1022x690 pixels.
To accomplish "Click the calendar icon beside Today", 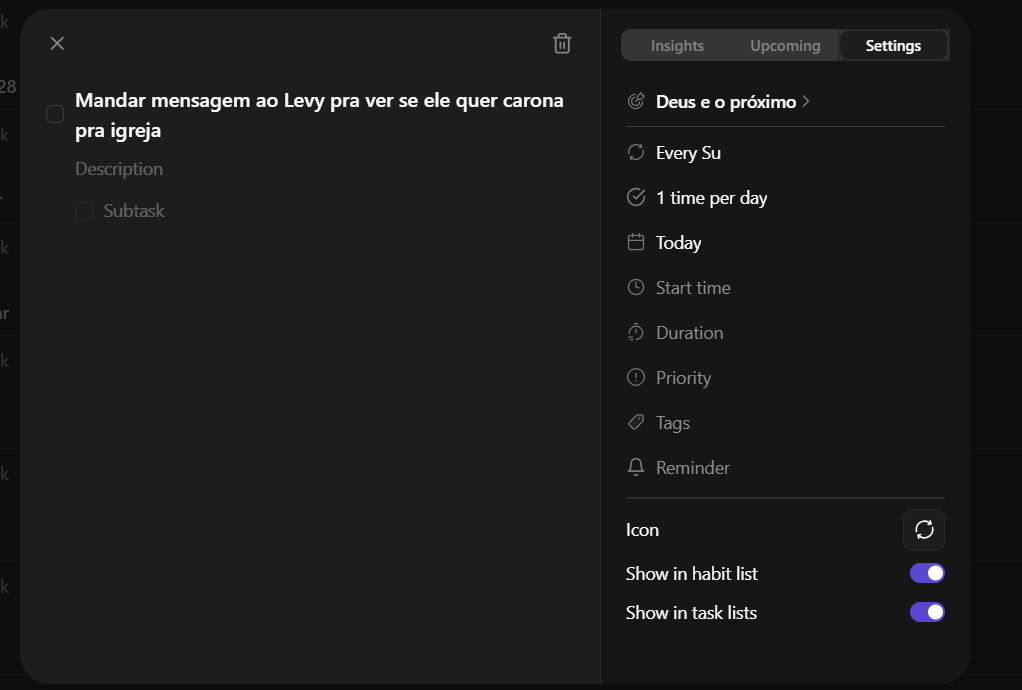I will [635, 242].
